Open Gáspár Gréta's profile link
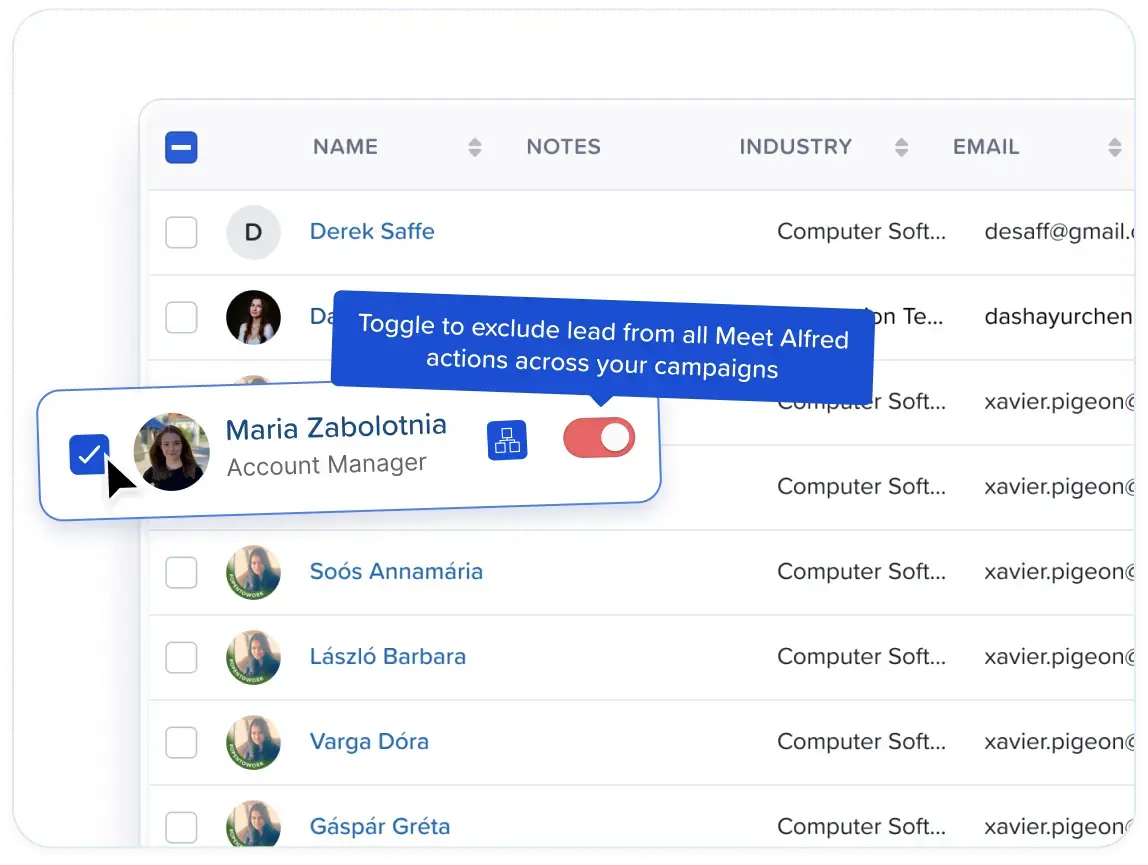 point(380,826)
